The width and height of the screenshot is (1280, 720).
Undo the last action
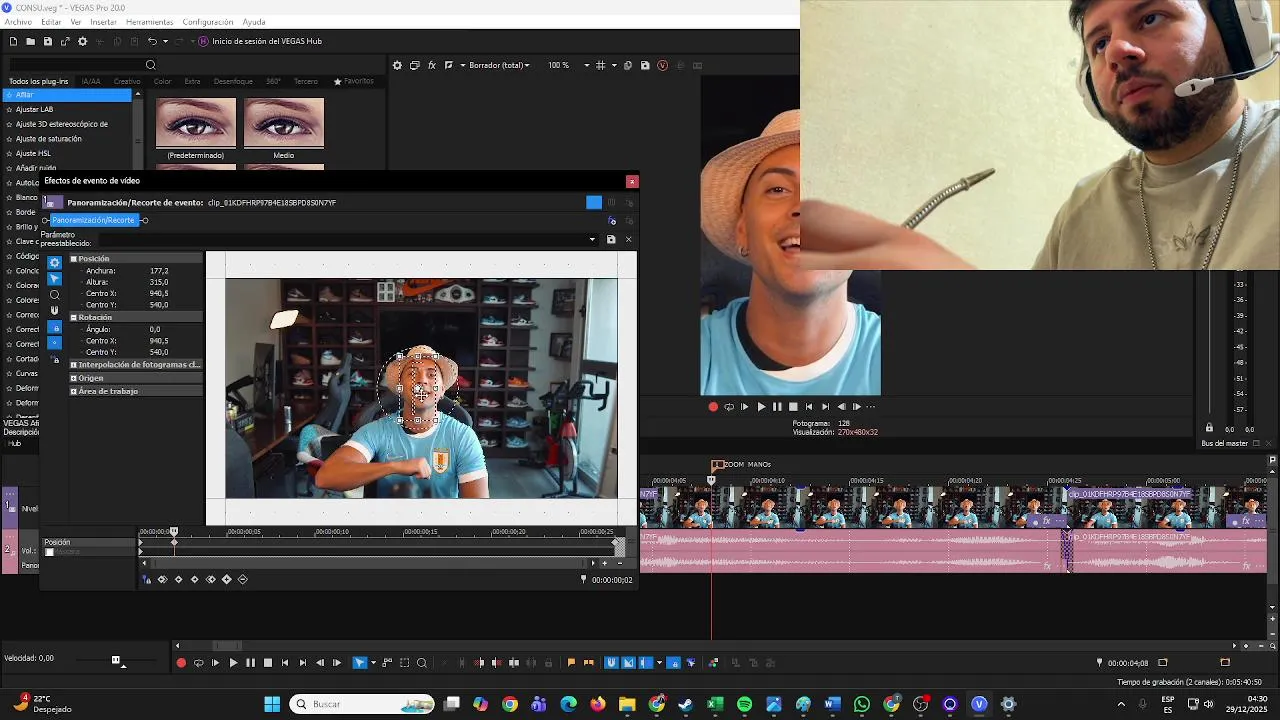click(152, 41)
